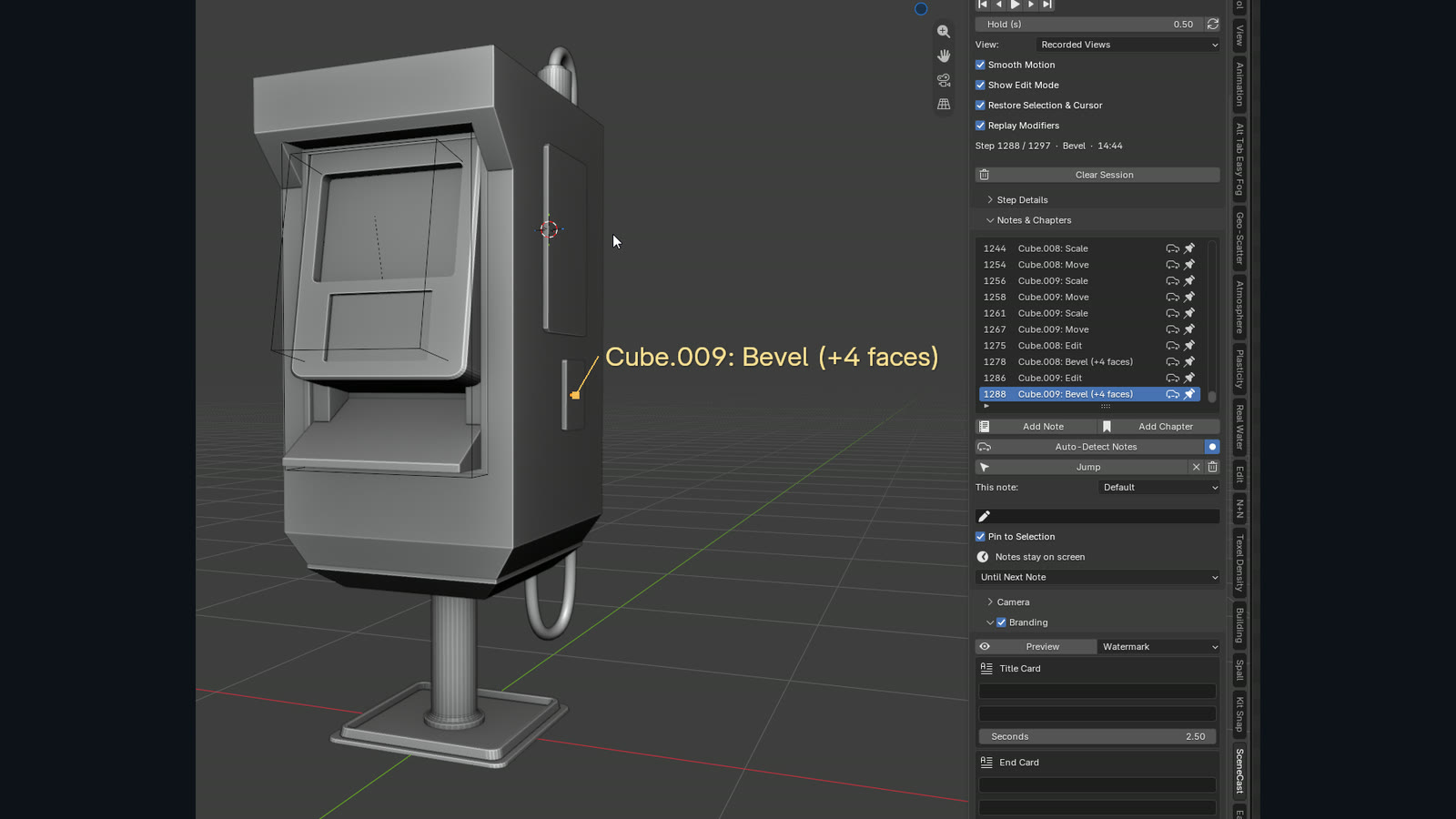Click the Add Note button

[1036, 427]
